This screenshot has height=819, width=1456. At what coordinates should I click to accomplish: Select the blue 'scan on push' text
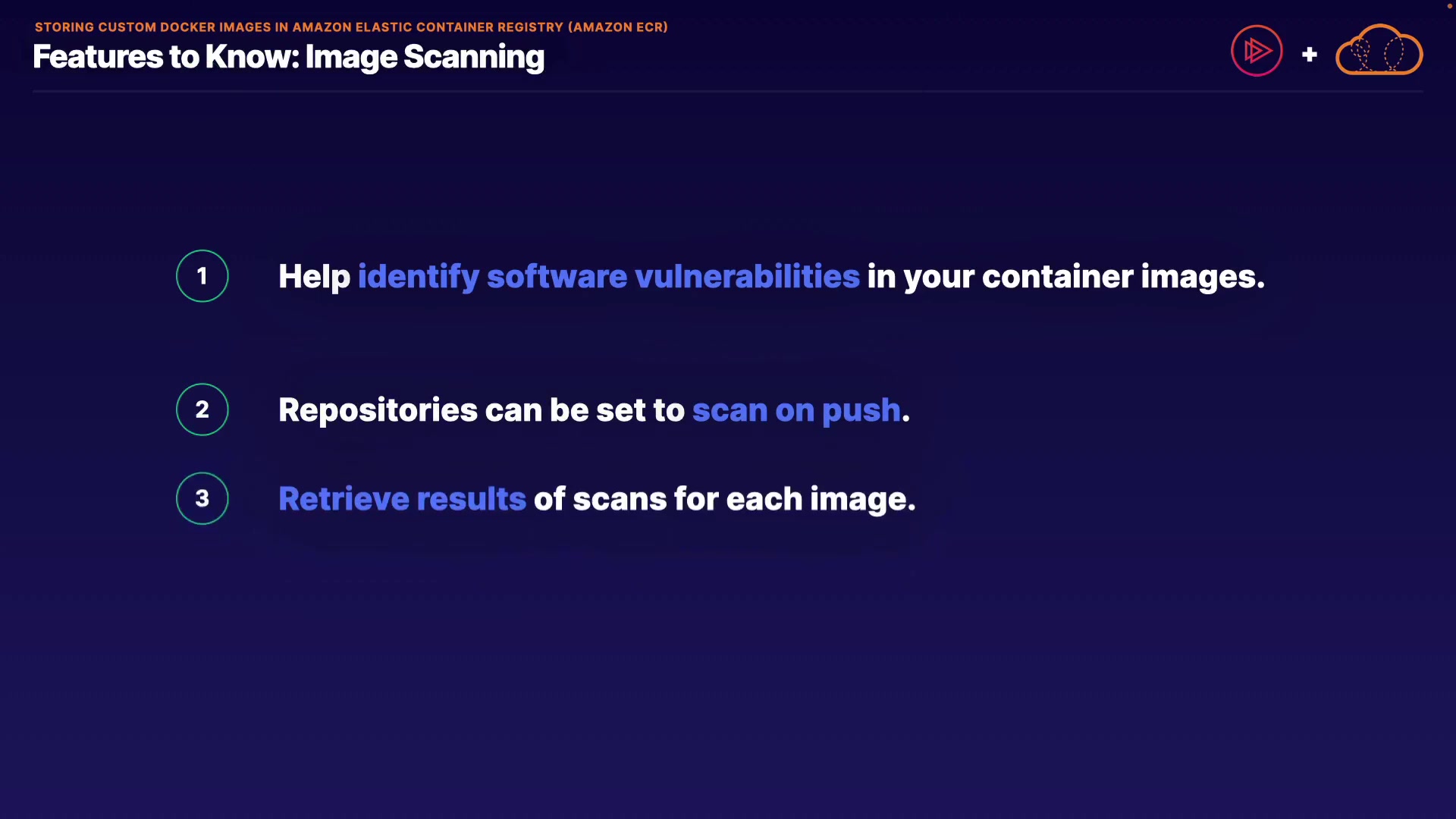click(796, 410)
